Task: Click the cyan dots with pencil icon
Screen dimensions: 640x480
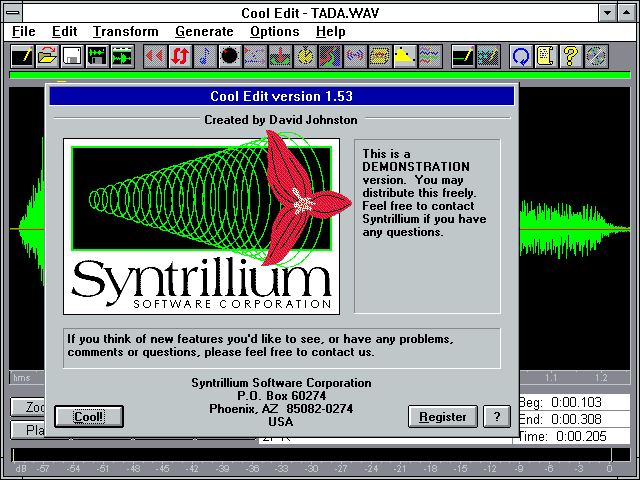Action: pyautogui.click(x=489, y=56)
